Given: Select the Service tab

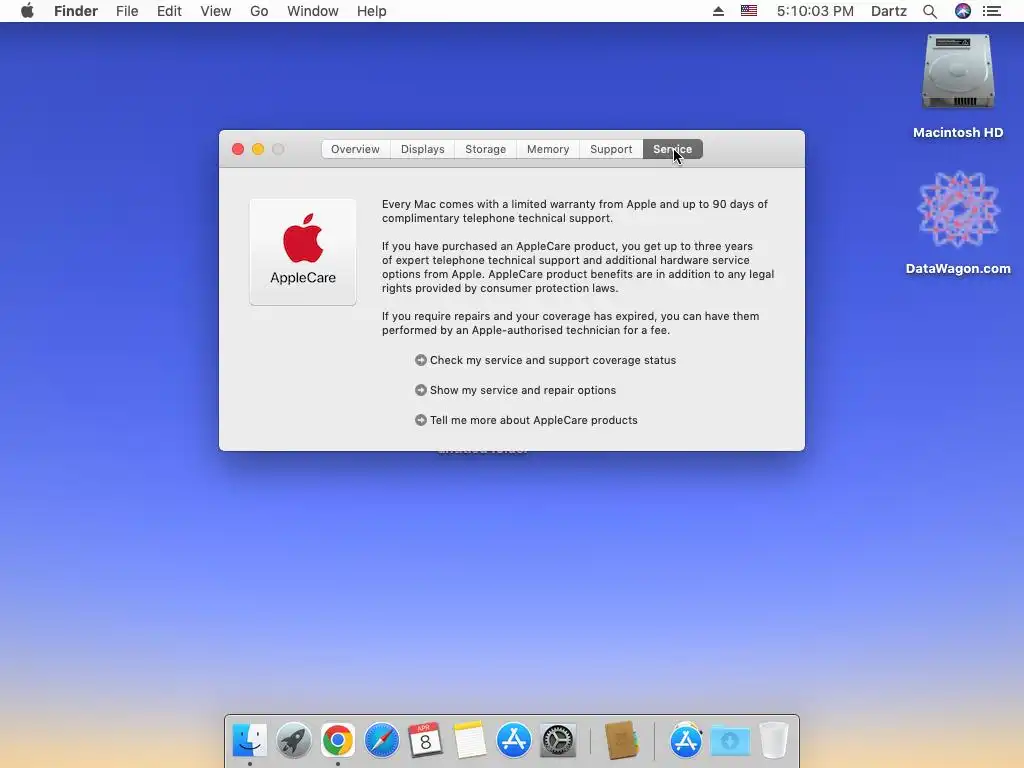Looking at the screenshot, I should [x=673, y=149].
